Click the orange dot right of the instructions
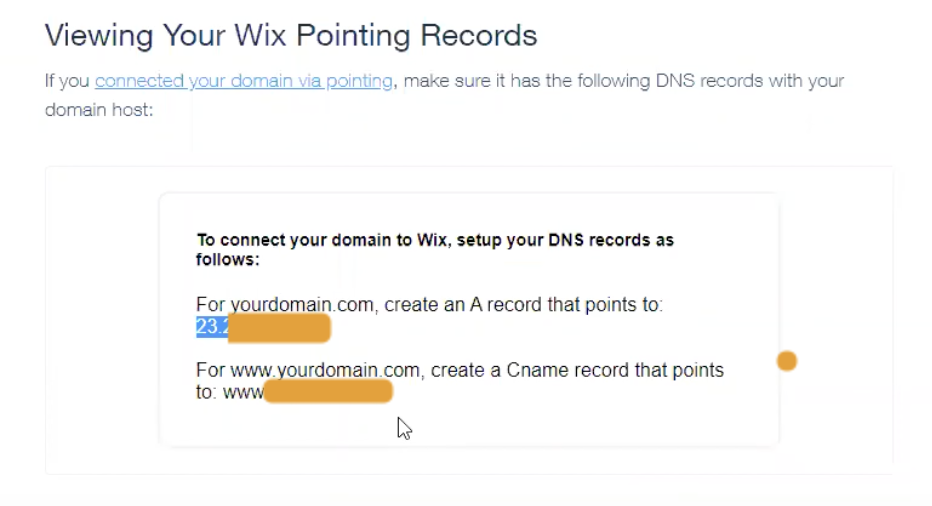Screen dimensions: 932x506 (x=787, y=361)
